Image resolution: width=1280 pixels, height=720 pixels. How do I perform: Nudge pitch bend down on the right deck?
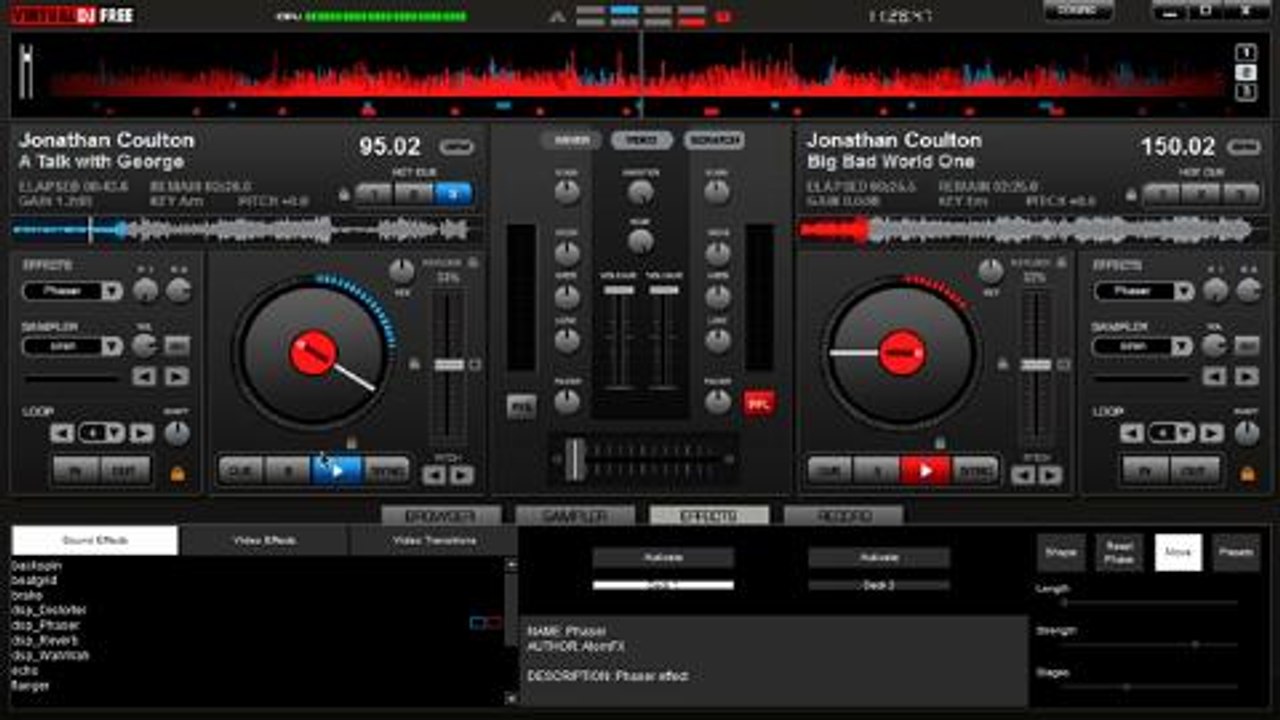coord(1022,475)
